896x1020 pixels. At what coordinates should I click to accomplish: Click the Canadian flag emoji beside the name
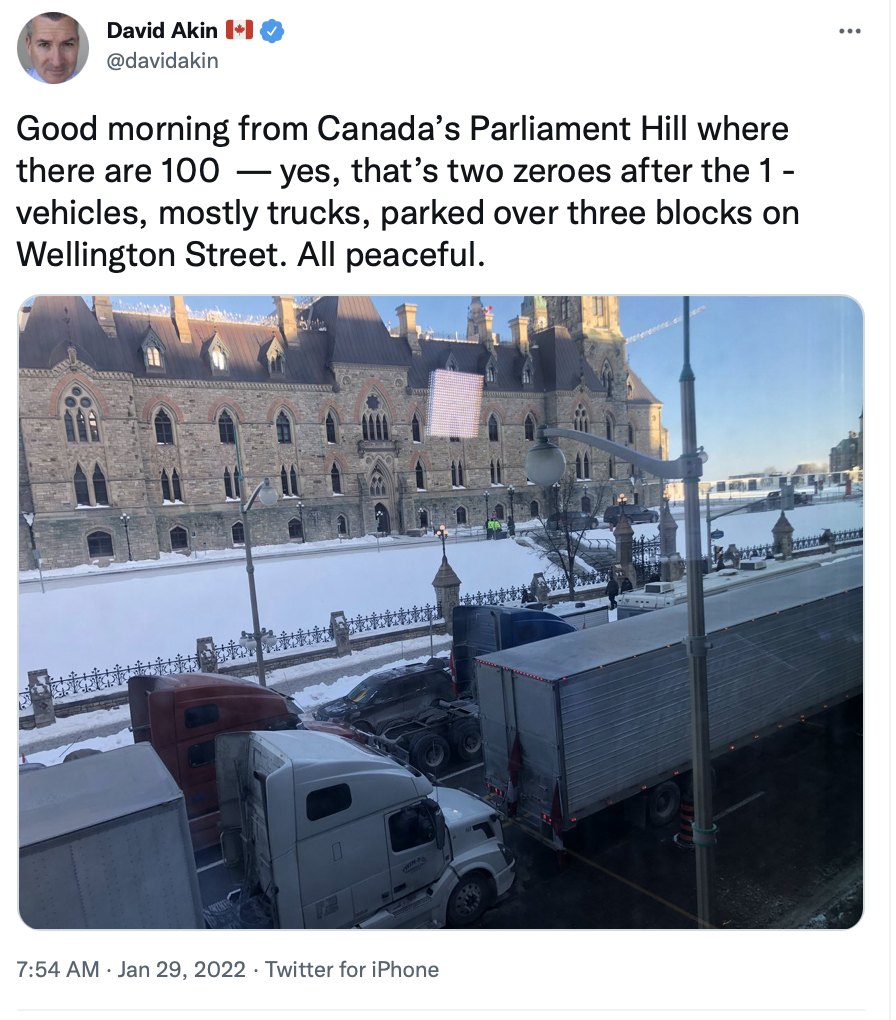[x=239, y=30]
